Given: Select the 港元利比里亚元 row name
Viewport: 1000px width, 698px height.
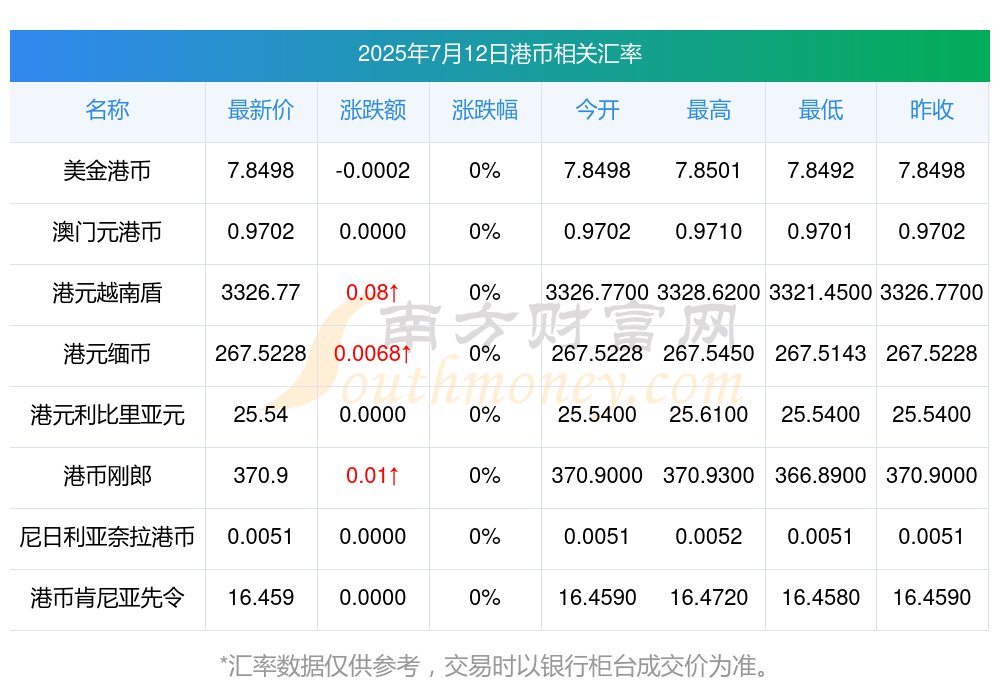Looking at the screenshot, I should 107,415.
